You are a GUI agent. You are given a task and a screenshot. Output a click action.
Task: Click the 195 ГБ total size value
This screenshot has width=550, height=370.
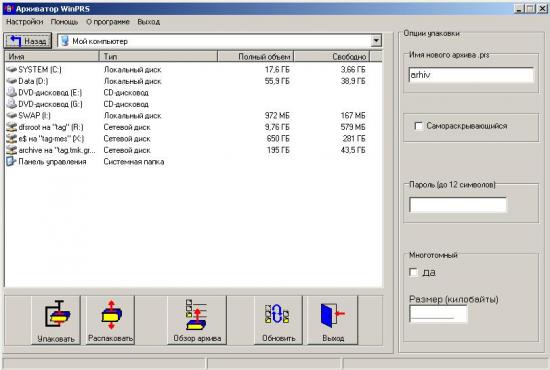click(278, 150)
